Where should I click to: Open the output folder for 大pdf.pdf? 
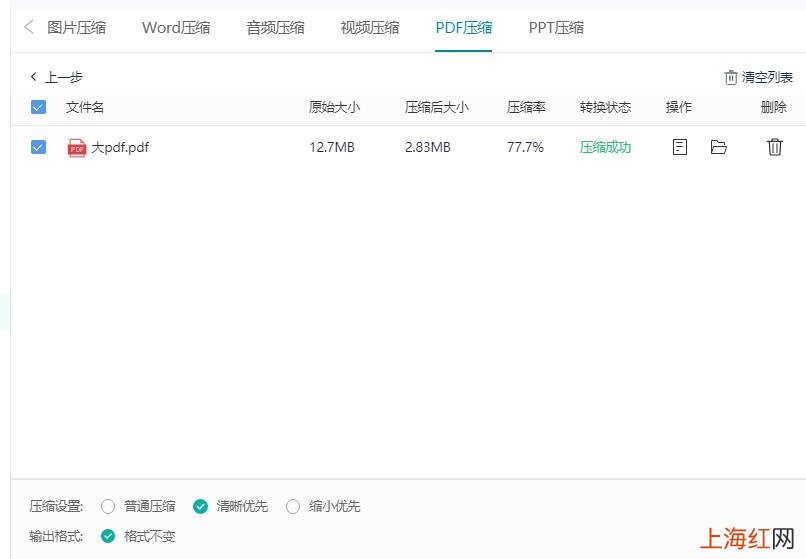(718, 147)
